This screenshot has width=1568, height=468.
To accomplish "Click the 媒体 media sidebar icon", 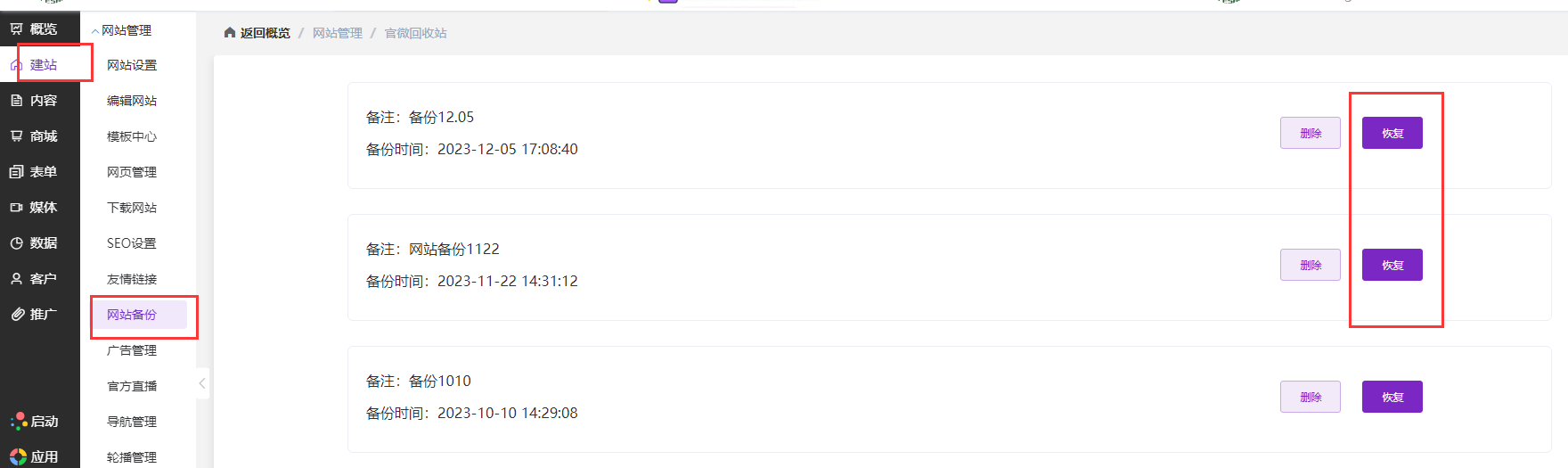I will (x=17, y=208).
